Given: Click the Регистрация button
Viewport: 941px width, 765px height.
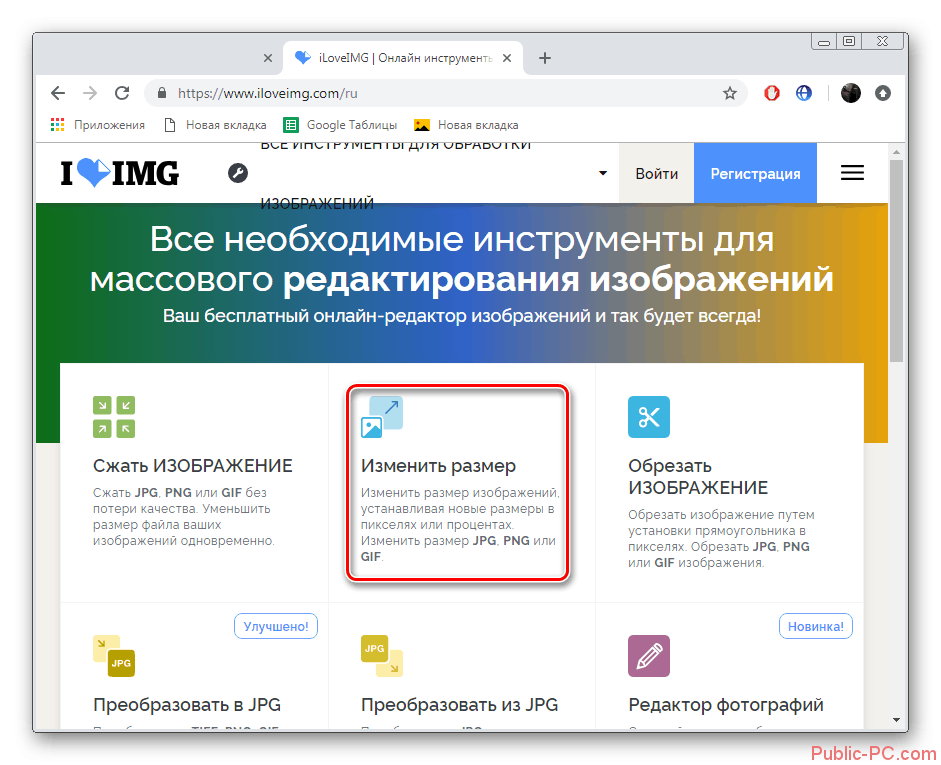Looking at the screenshot, I should coord(755,173).
